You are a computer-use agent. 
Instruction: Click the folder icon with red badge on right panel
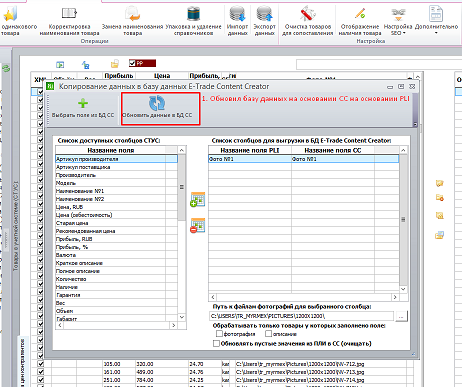coord(439,198)
